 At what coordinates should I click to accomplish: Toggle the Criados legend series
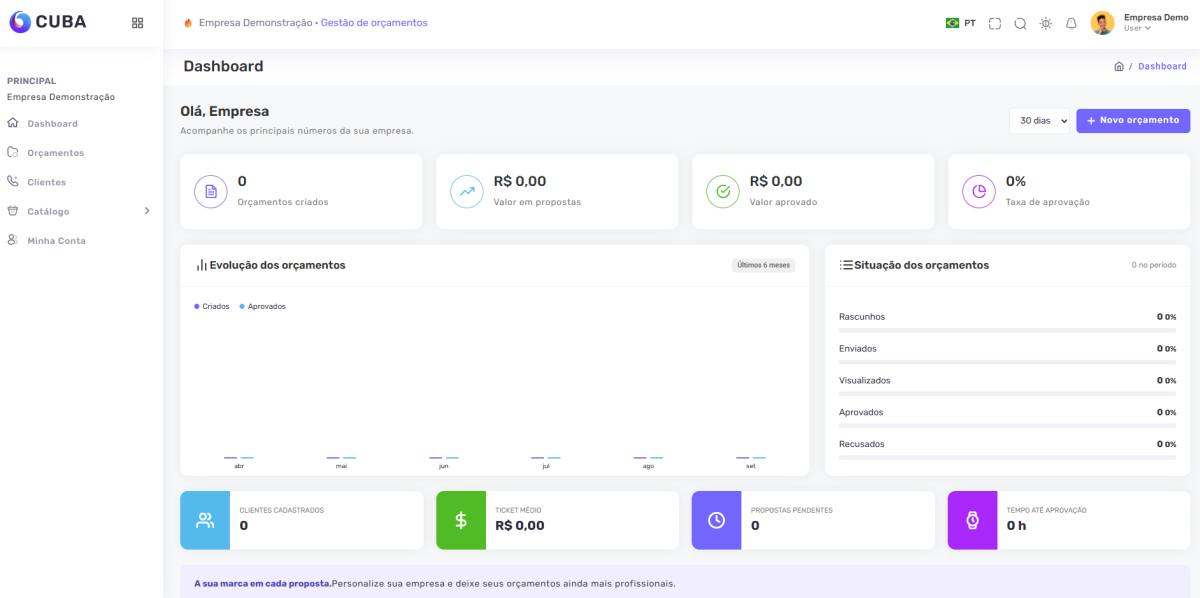pyautogui.click(x=212, y=306)
